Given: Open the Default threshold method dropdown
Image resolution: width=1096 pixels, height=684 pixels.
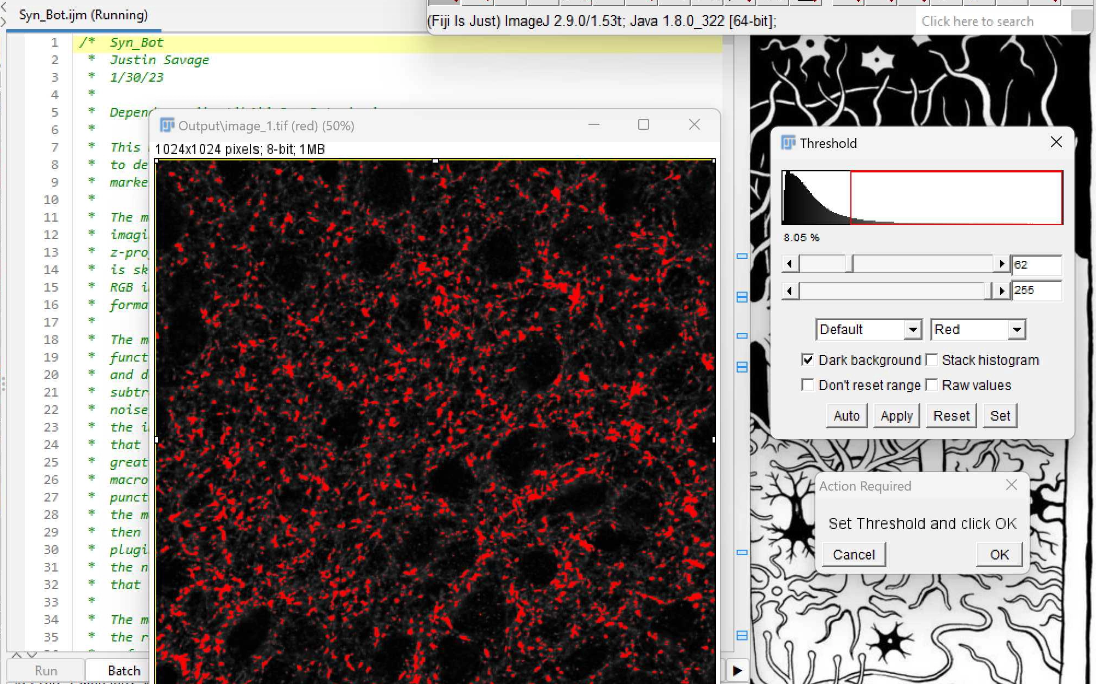Looking at the screenshot, I should 868,330.
